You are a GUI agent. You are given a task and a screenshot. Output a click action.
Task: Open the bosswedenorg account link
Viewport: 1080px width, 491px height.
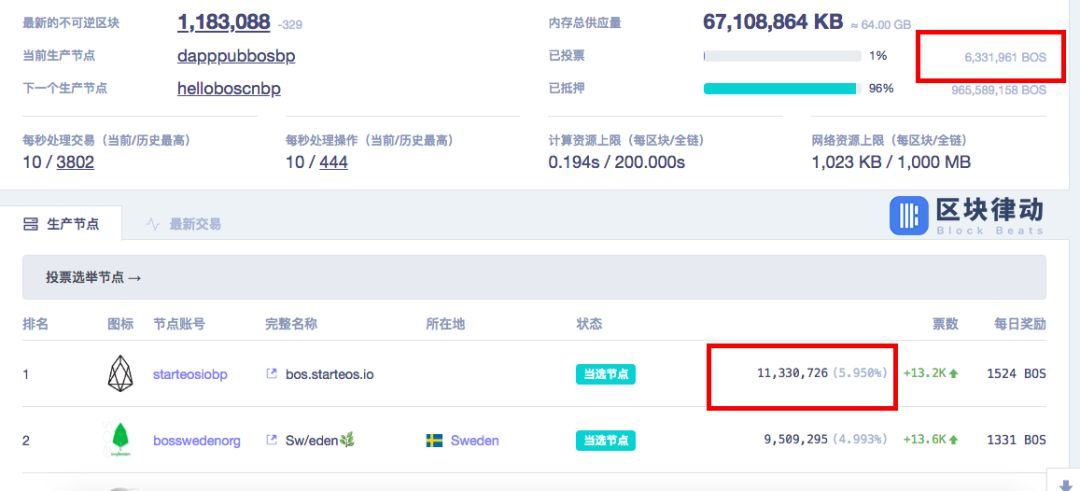tap(197, 441)
